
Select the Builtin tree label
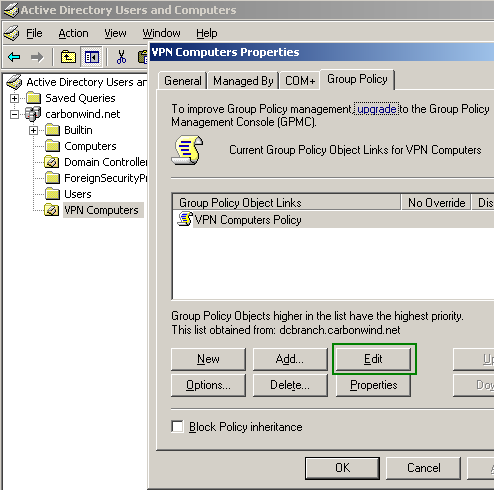tap(78, 130)
